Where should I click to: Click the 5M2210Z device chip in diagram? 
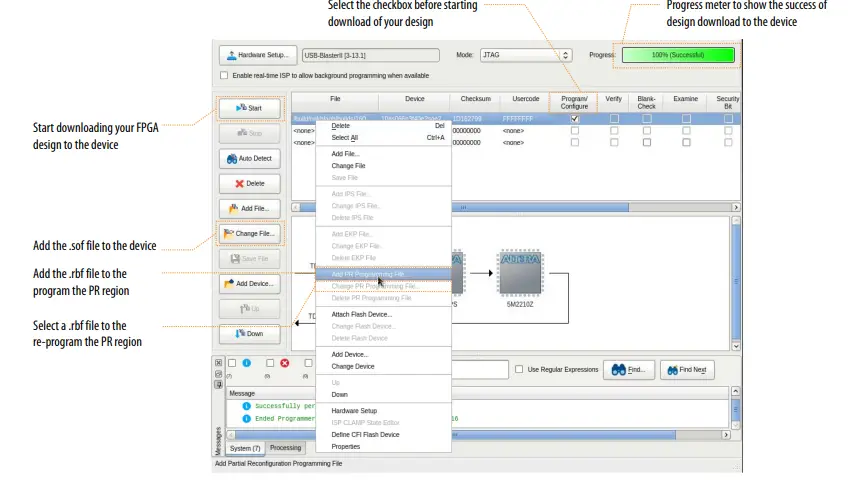click(519, 274)
